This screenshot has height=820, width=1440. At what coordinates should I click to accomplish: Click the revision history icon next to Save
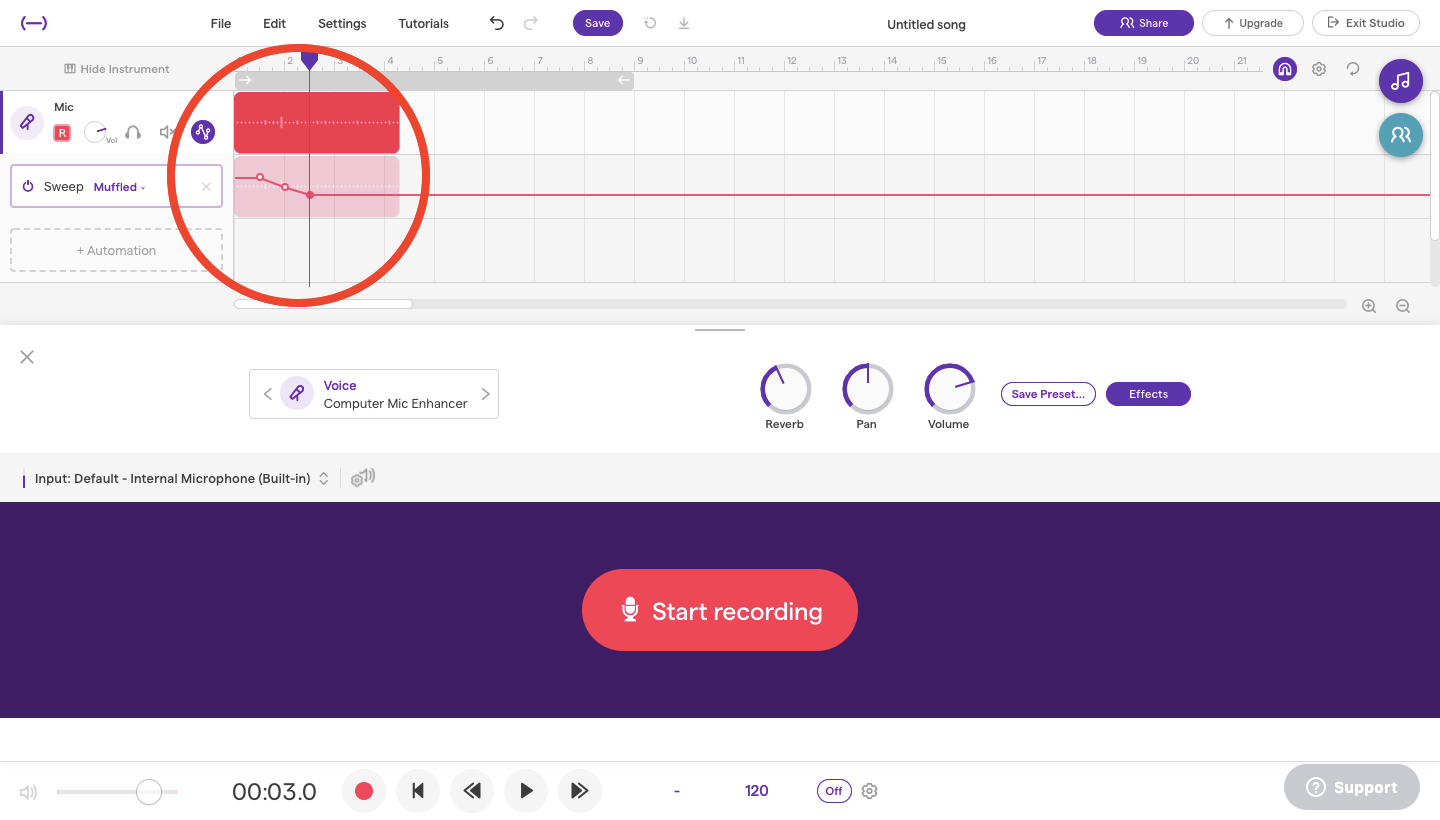click(650, 23)
